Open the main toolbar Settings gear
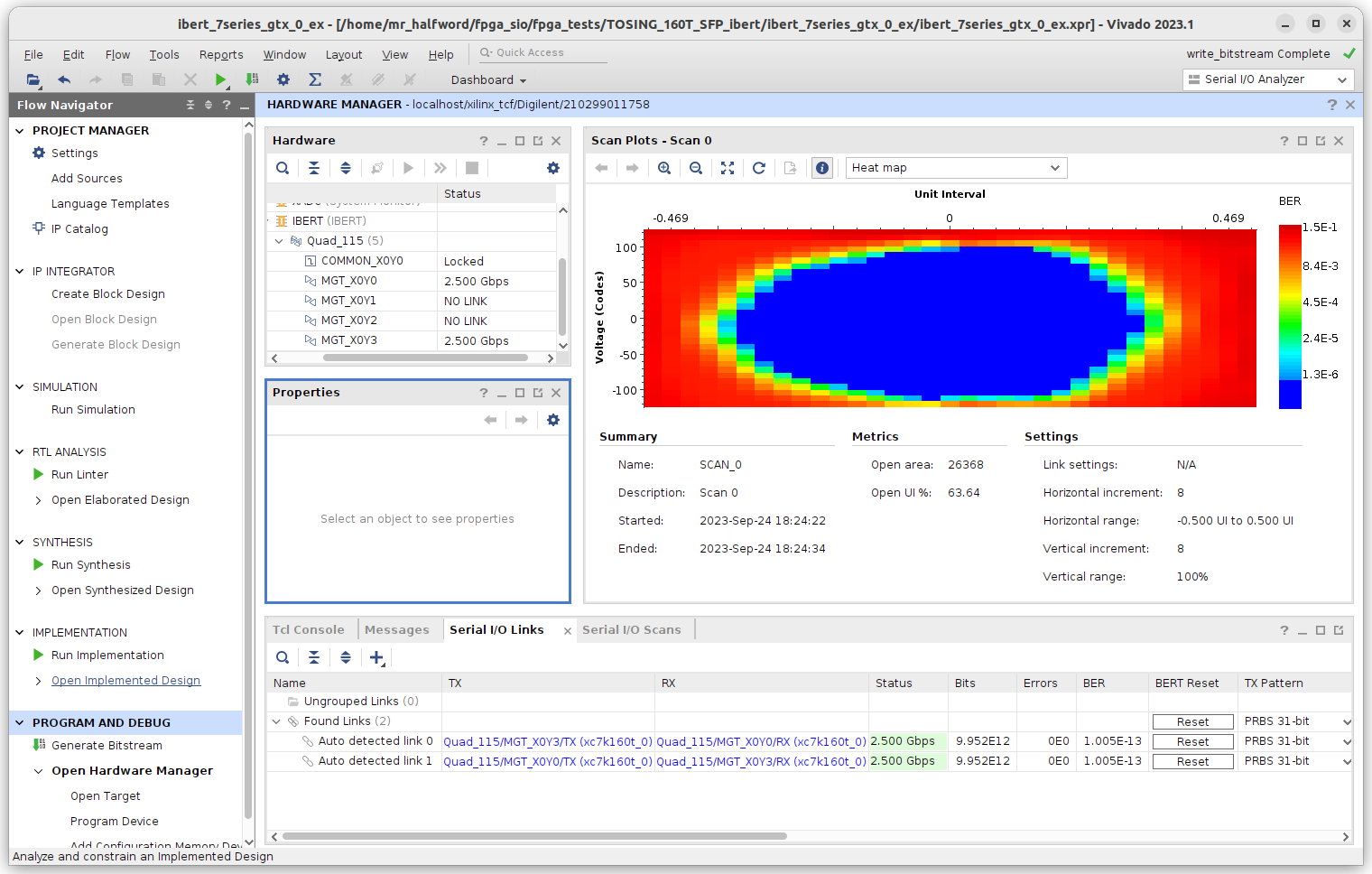 click(283, 79)
